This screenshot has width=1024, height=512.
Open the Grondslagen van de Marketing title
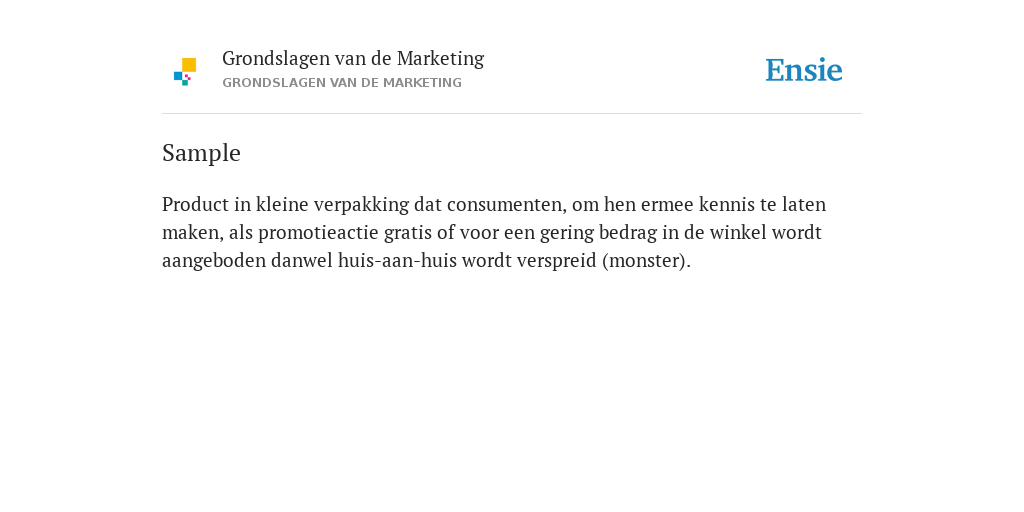[x=353, y=59]
